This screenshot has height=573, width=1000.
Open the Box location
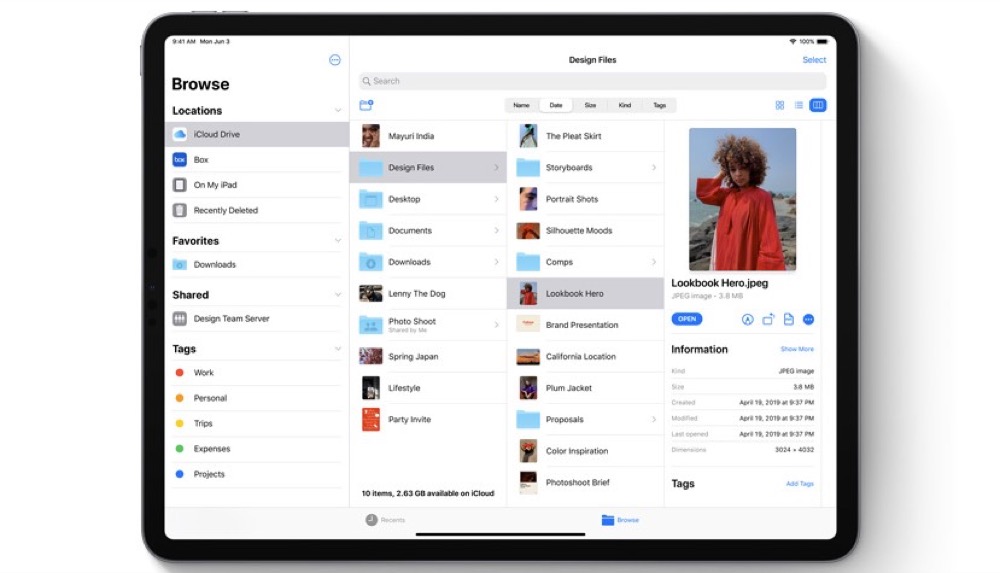pos(257,160)
